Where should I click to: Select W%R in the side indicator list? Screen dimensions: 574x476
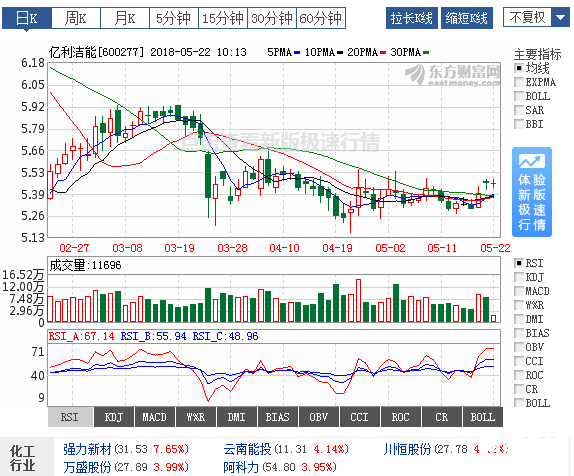pyautogui.click(x=529, y=305)
